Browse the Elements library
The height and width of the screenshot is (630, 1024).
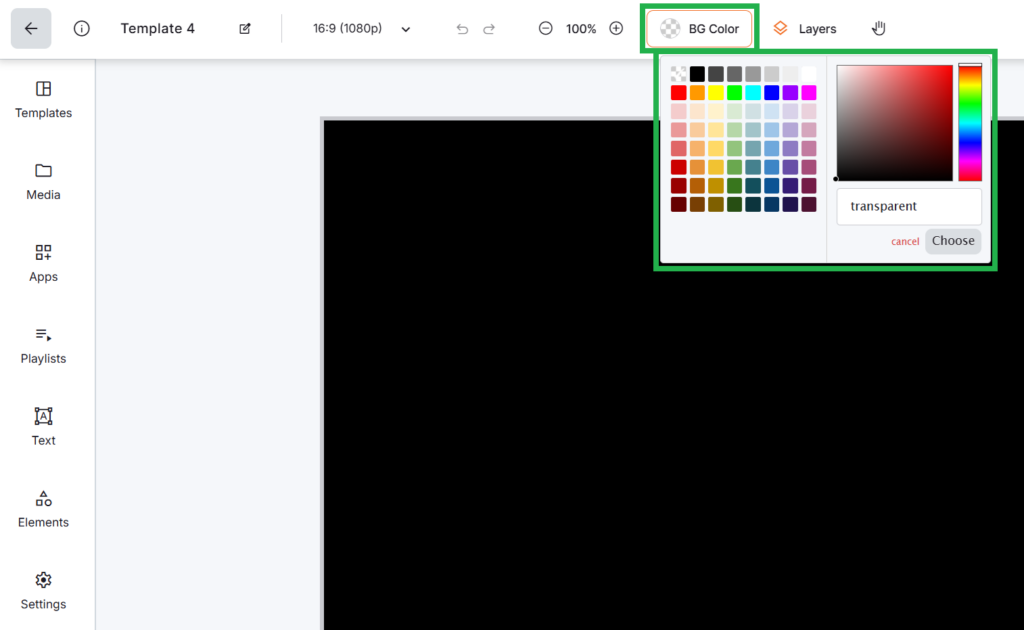point(43,508)
